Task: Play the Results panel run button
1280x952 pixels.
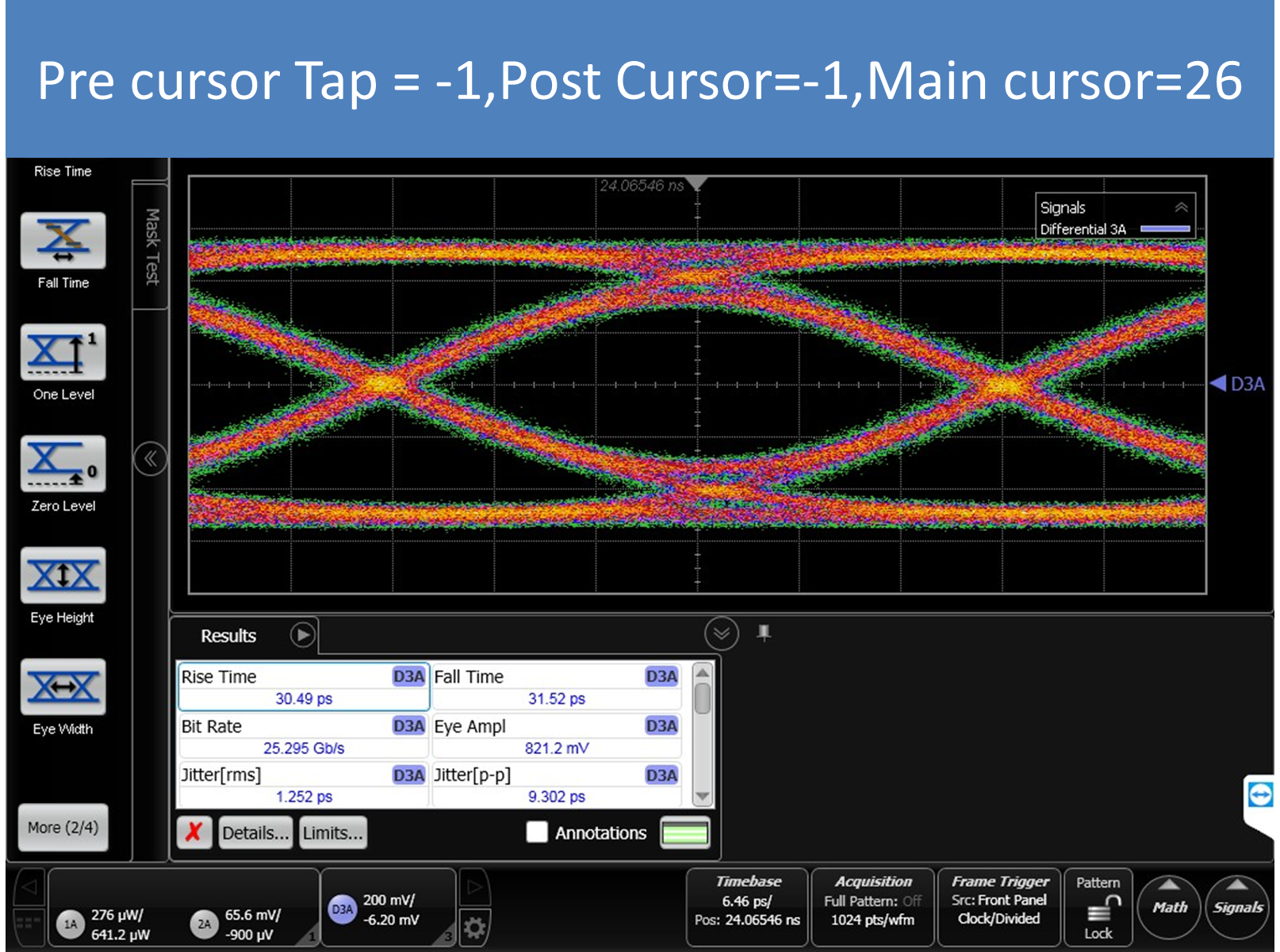Action: (302, 635)
